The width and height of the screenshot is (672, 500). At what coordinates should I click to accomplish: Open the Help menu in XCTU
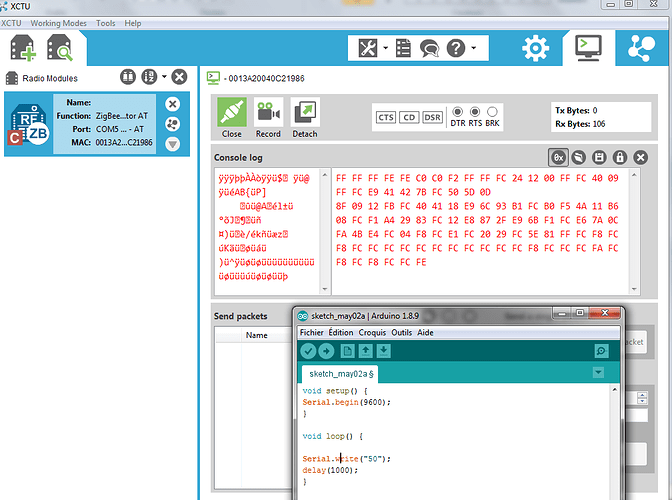(133, 23)
